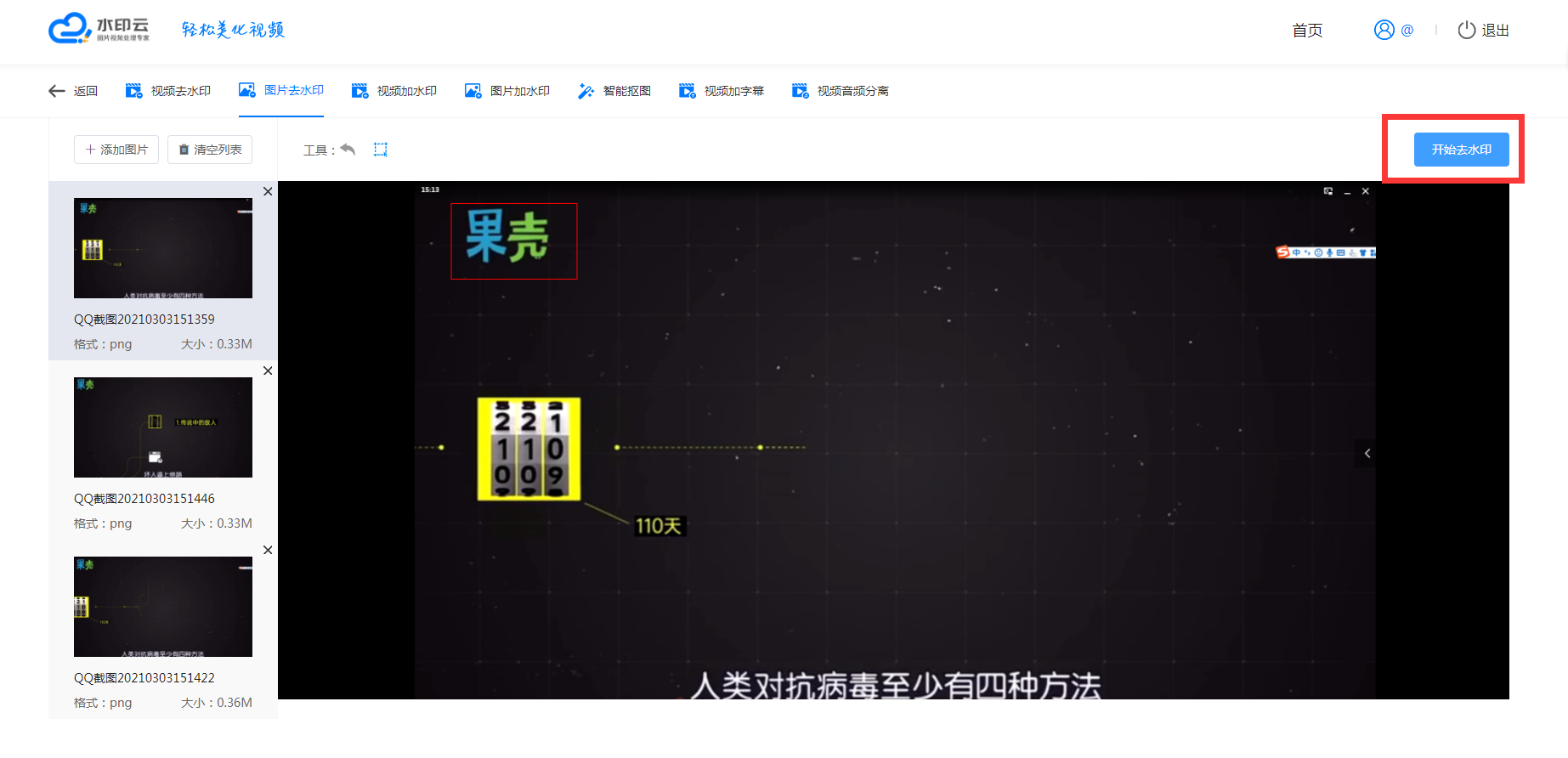Click the 轻松美化视频 slogan text

pos(233,30)
